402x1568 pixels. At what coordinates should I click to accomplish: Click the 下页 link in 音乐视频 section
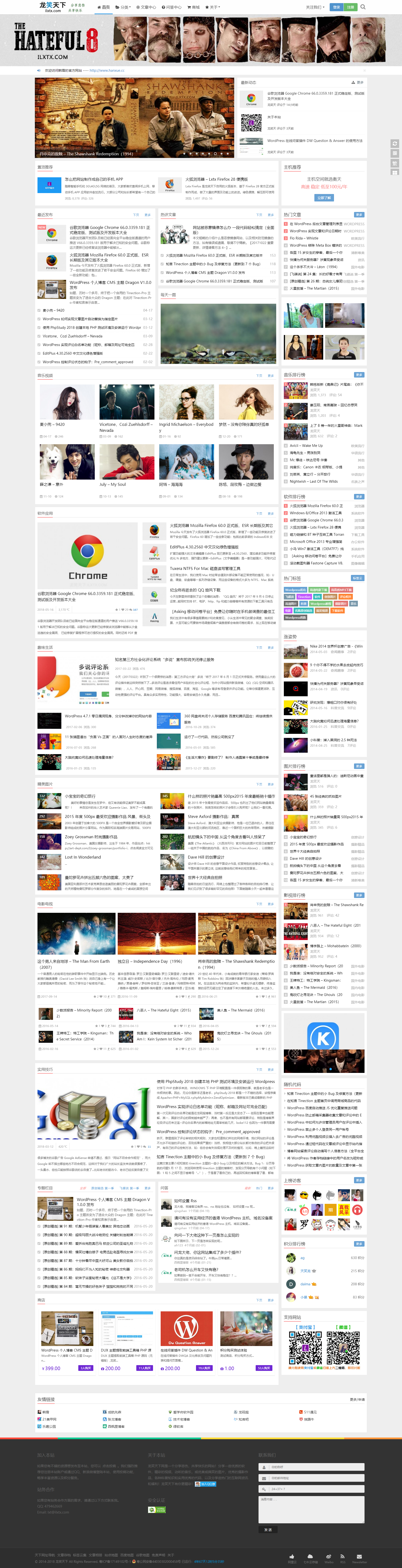(259, 376)
